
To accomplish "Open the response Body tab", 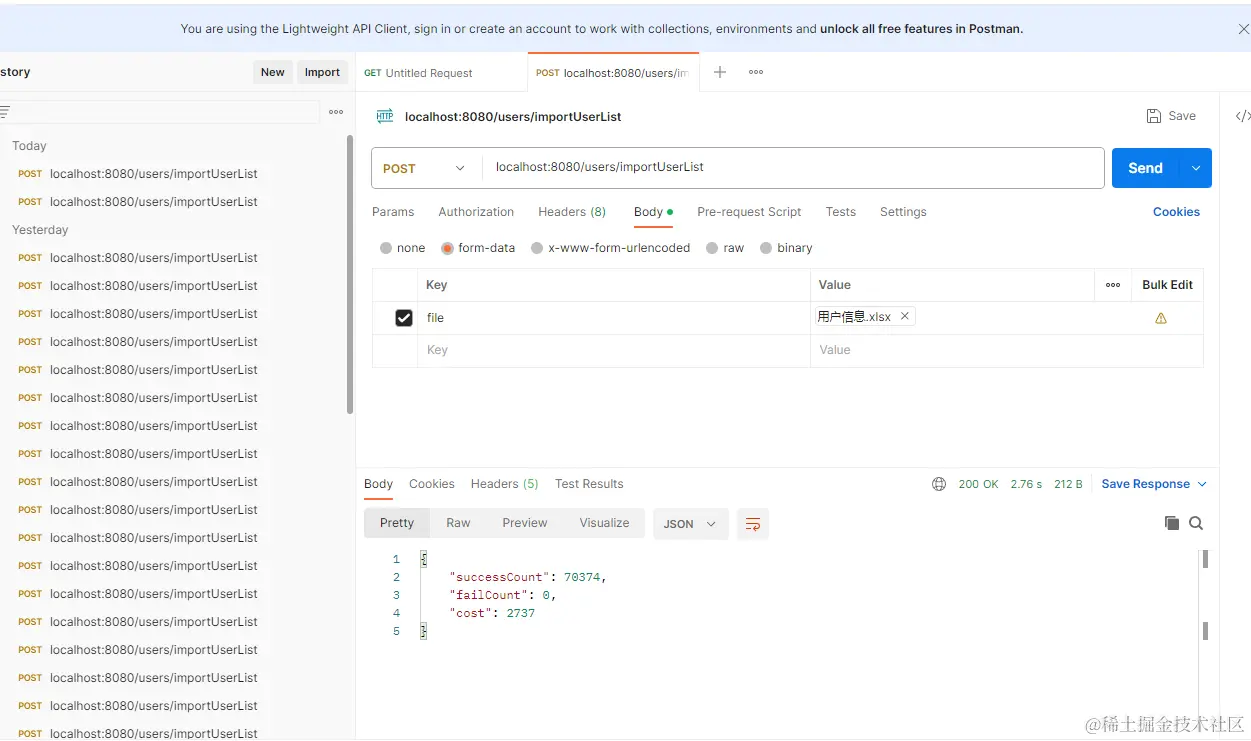I will click(x=378, y=484).
